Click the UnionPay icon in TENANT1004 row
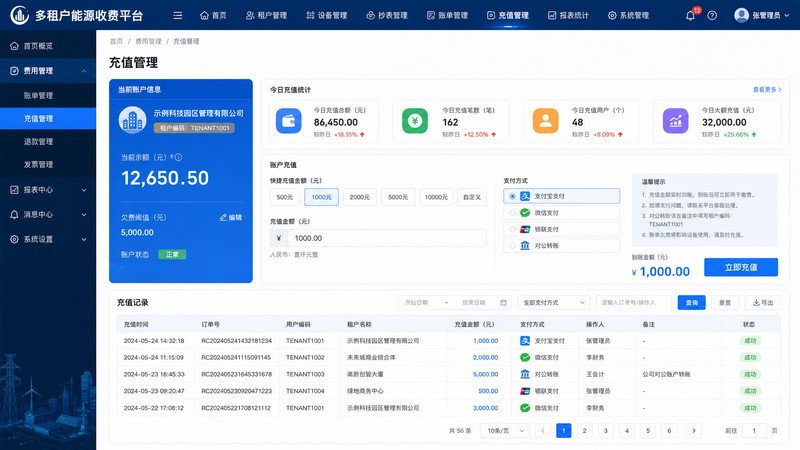The width and height of the screenshot is (800, 450). point(524,391)
